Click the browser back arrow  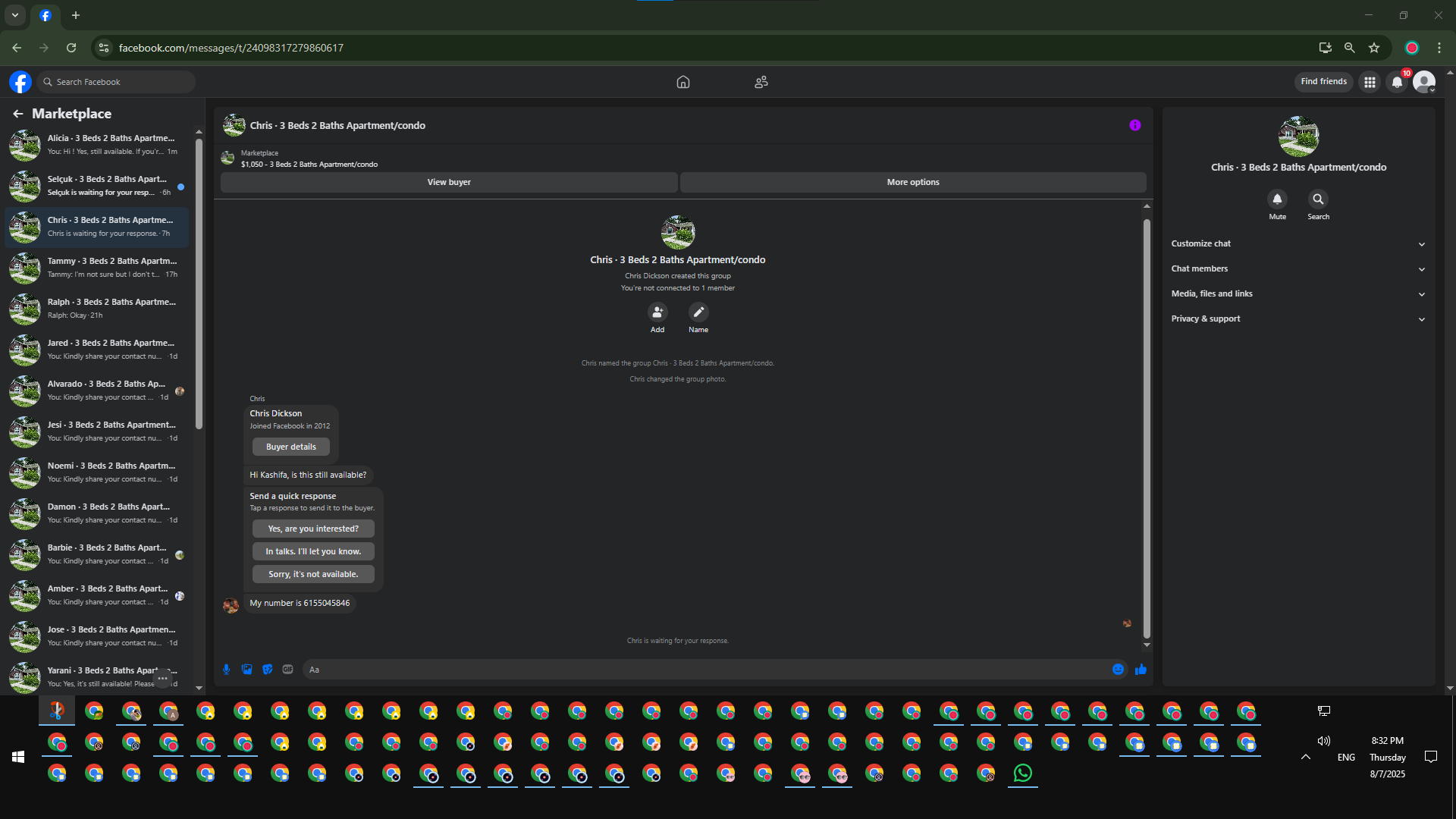pos(17,48)
